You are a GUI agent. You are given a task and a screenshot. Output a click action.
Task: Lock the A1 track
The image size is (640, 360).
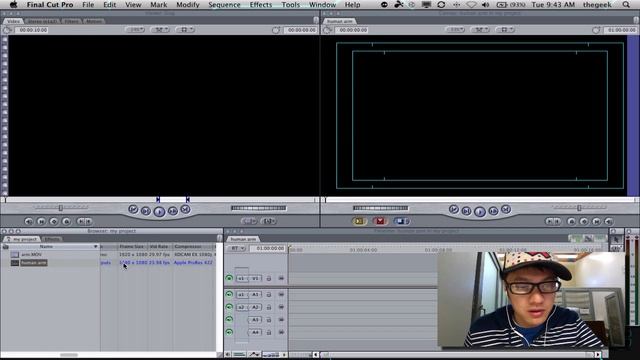269,294
